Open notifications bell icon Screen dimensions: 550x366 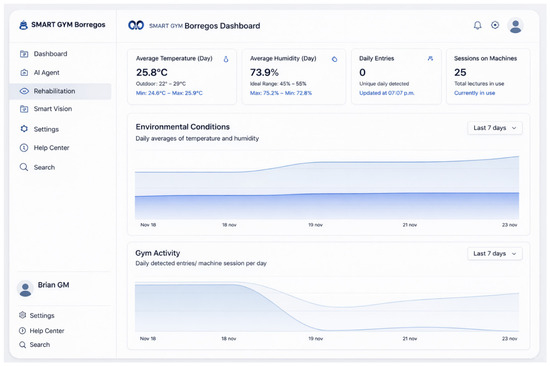[477, 25]
